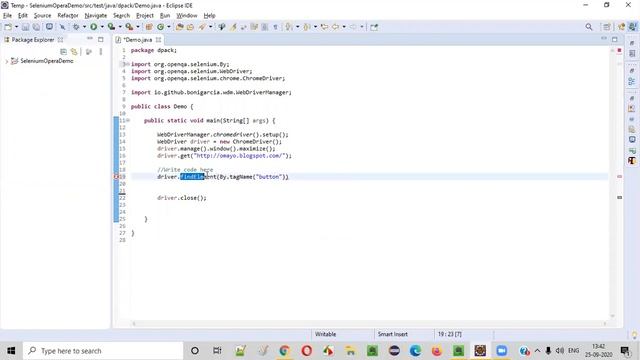Open the Window menu
Screen dimensions: 640x360
[x=187, y=16]
